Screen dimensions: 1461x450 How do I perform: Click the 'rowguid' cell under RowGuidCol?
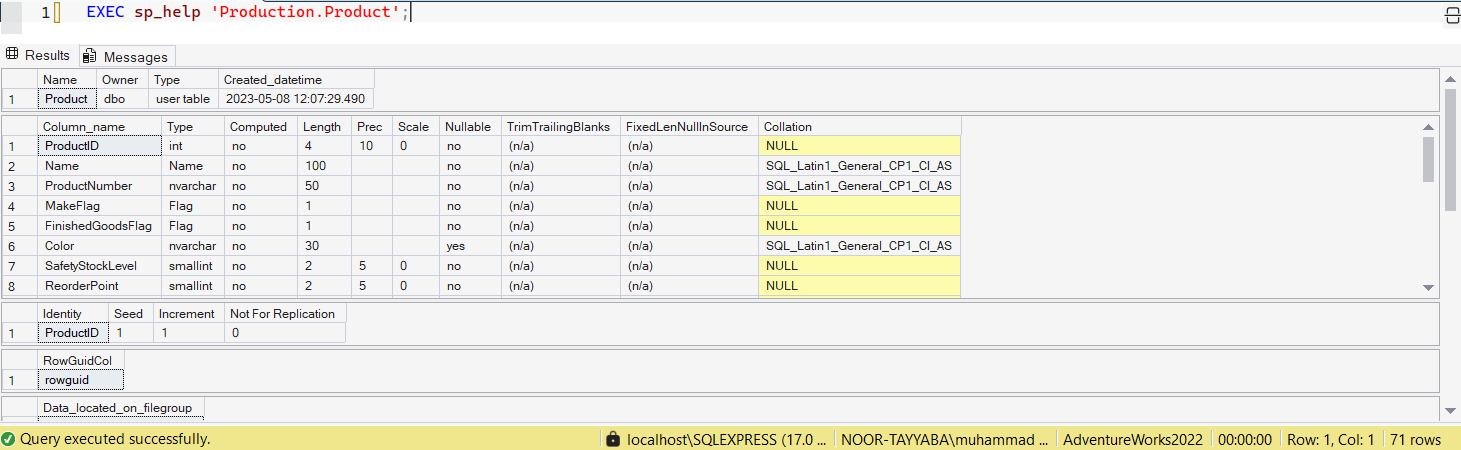(81, 380)
